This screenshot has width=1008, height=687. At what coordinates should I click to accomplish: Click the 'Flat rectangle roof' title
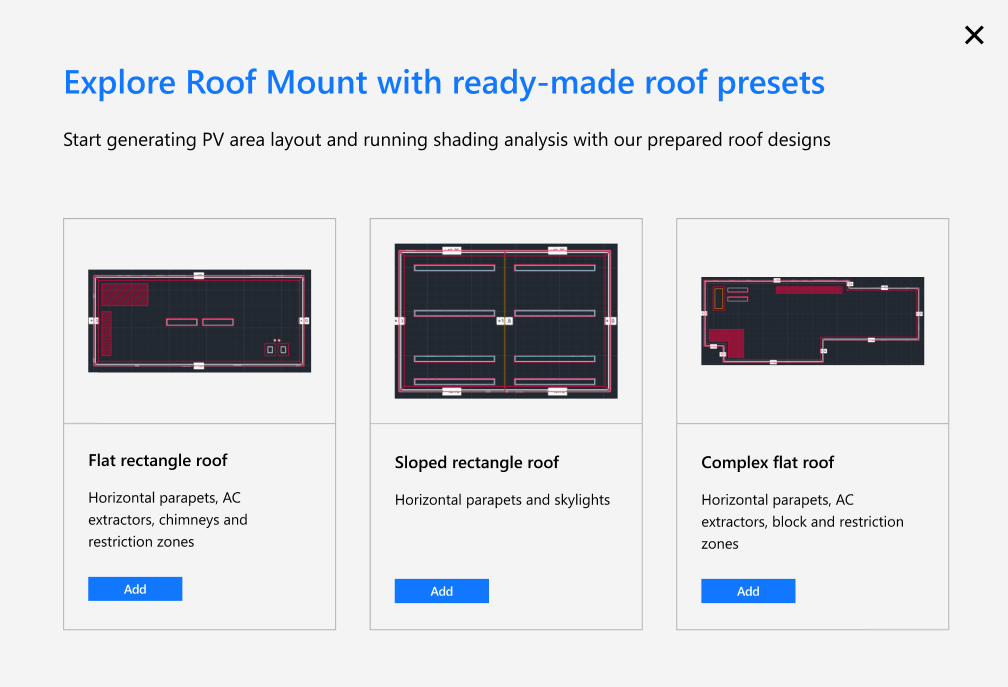click(x=158, y=460)
